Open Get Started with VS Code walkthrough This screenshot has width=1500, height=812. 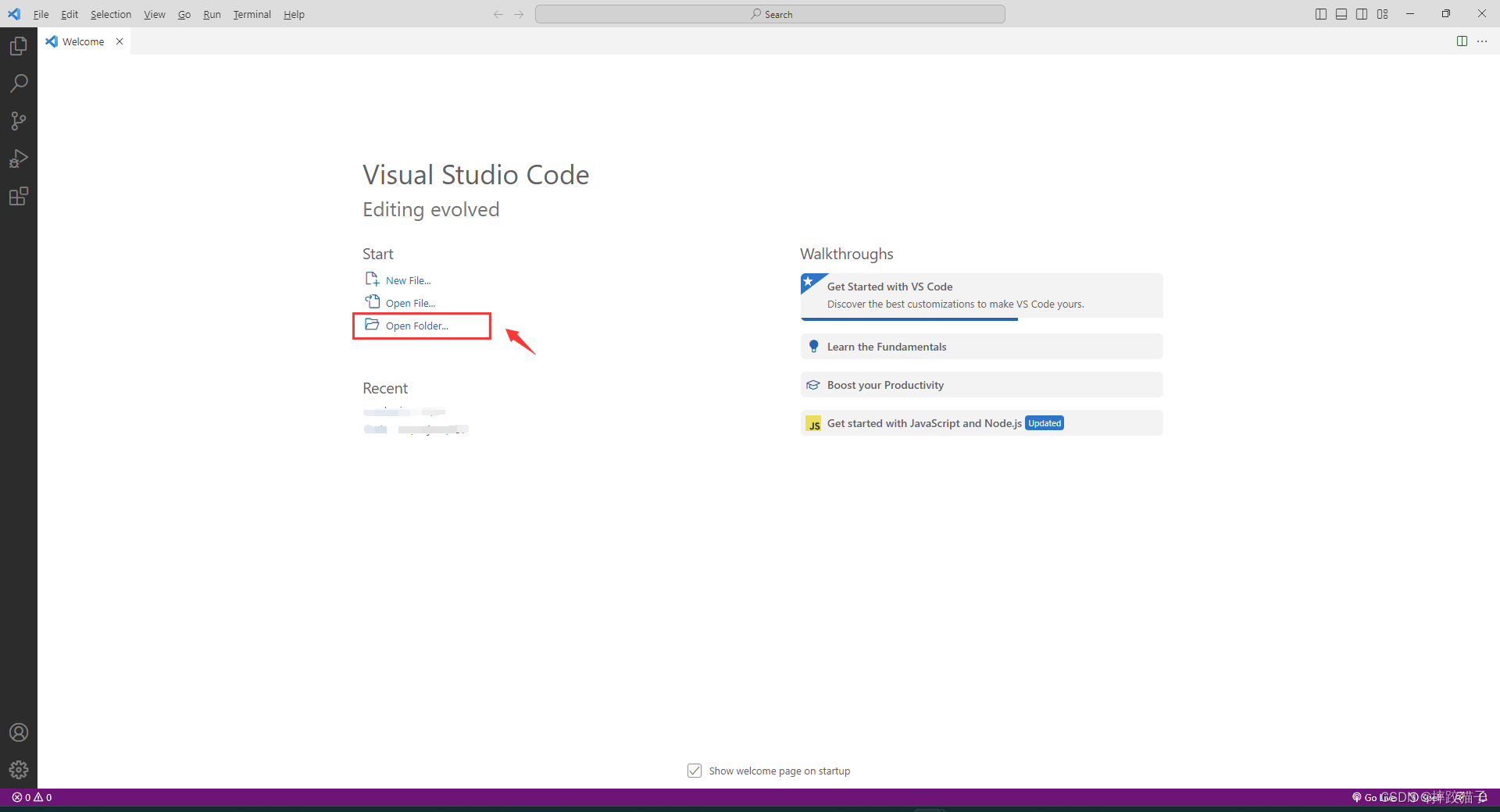pyautogui.click(x=981, y=296)
